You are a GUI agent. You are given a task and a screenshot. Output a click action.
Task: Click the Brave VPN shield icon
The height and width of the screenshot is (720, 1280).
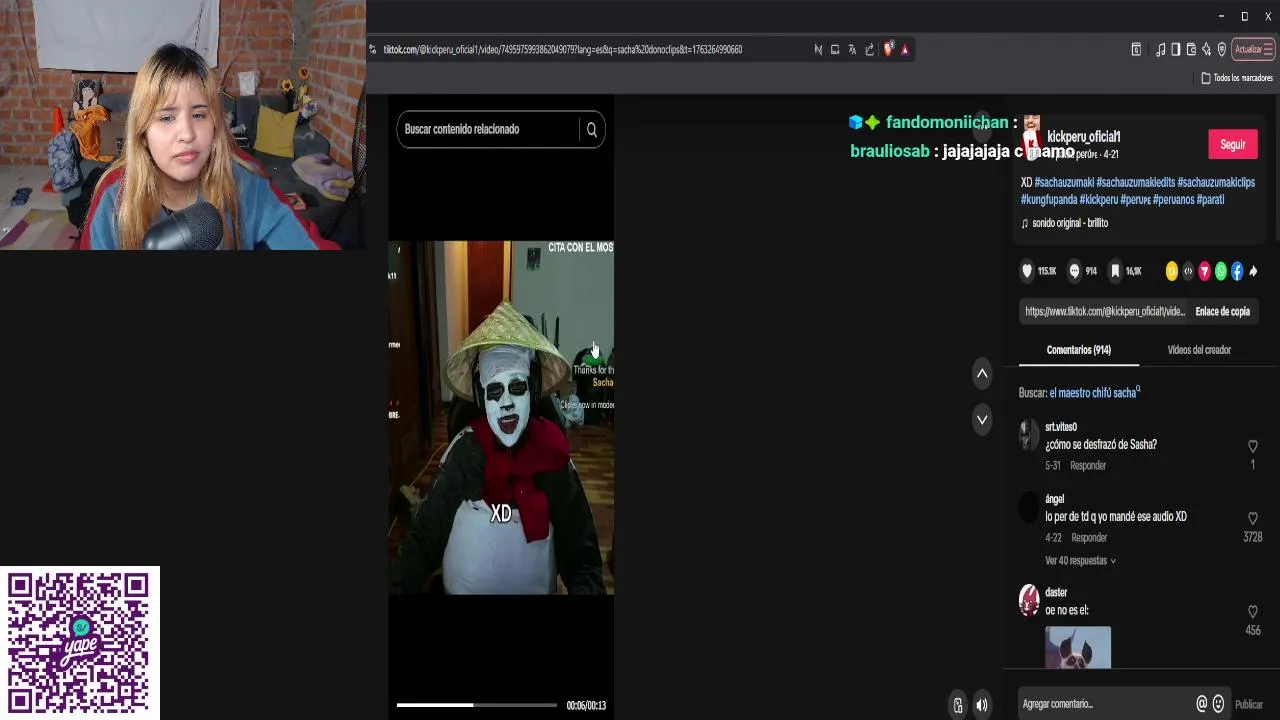1222,49
